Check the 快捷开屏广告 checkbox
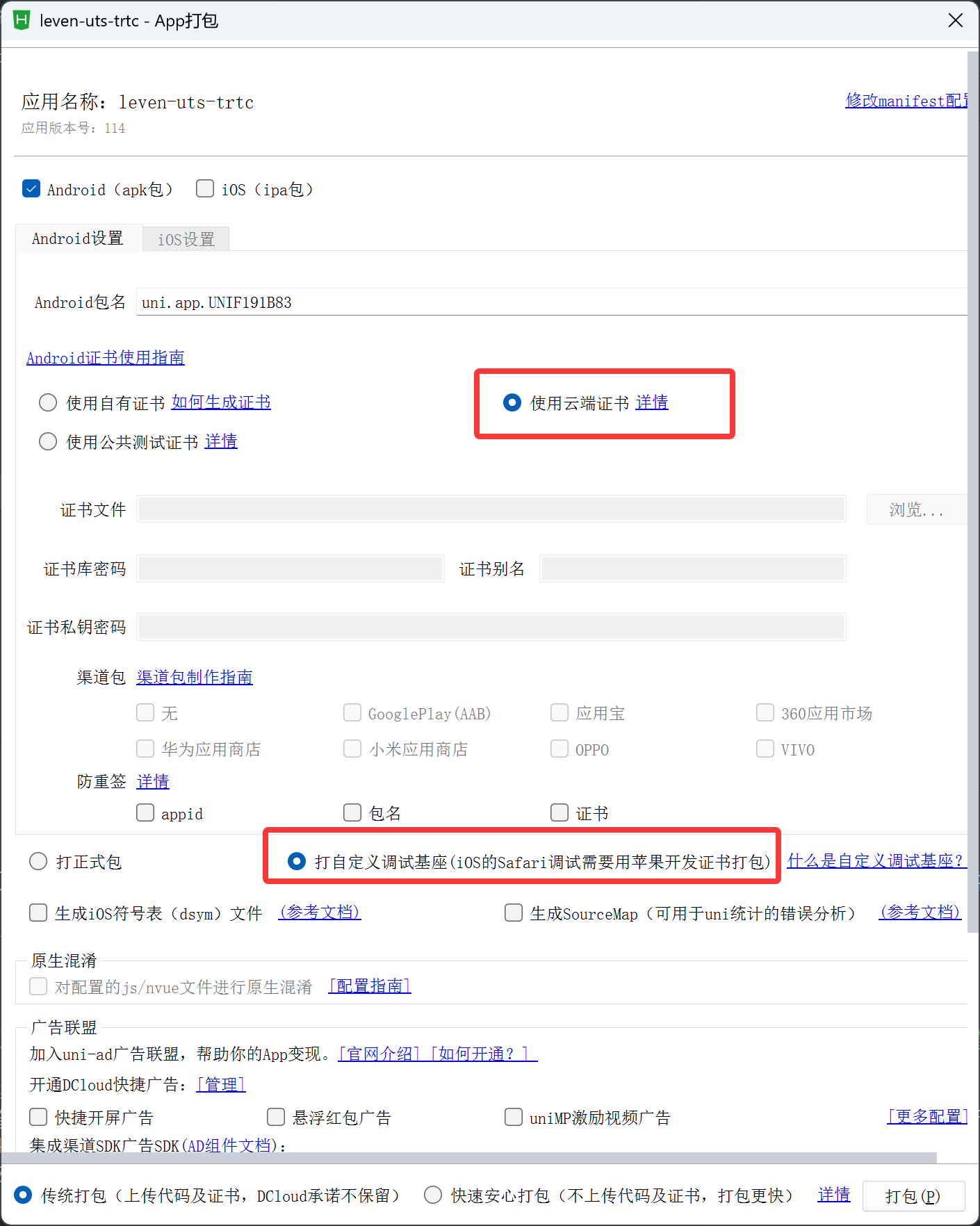The width and height of the screenshot is (980, 1226). pos(38,1117)
